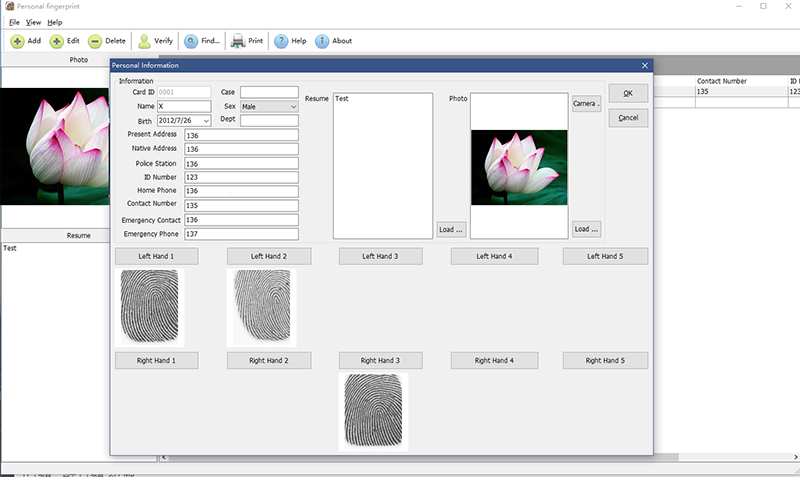This screenshot has width=800, height=477.
Task: Click Load button beside Resume box
Action: 451,230
